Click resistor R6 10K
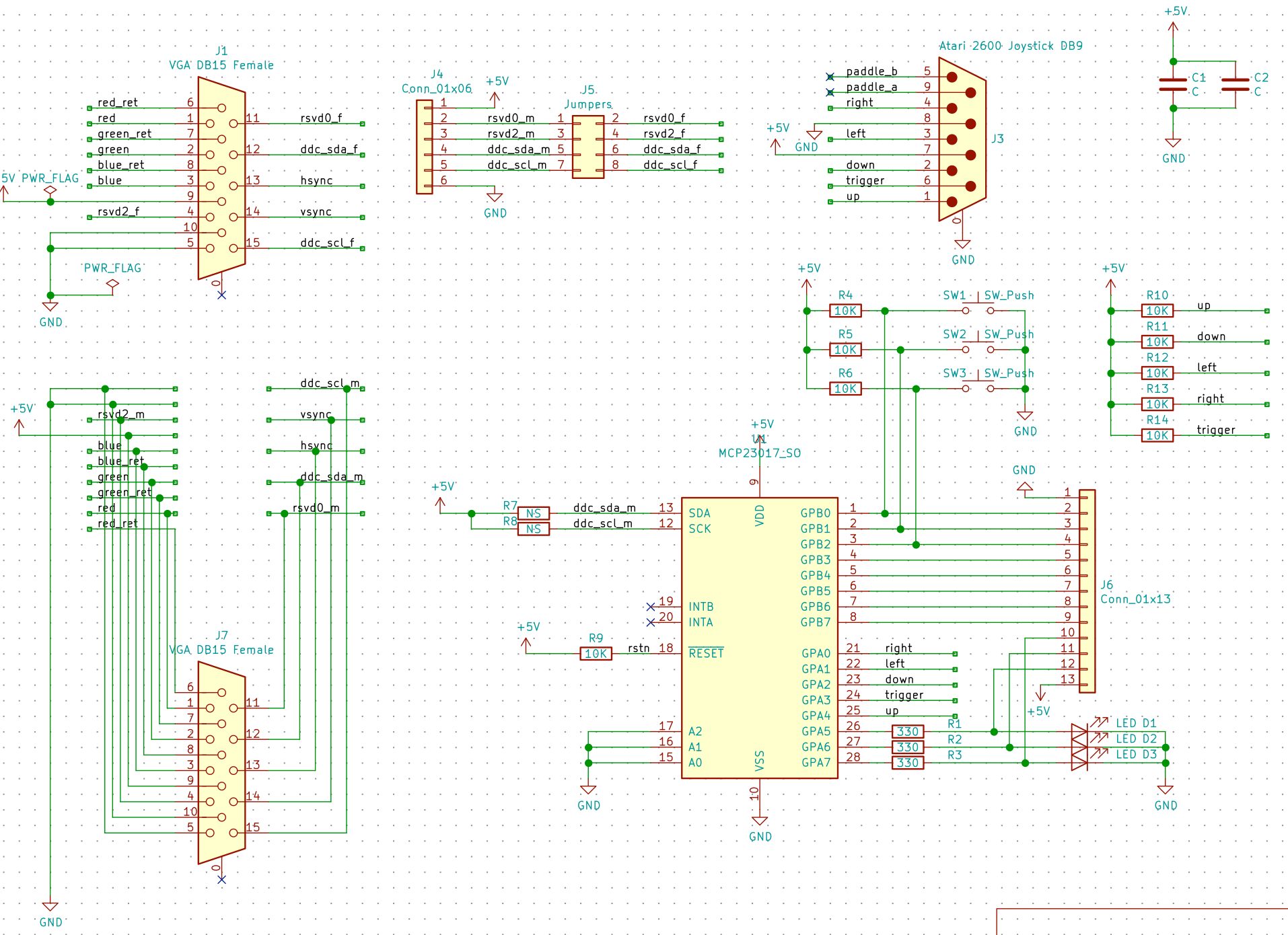Screen dimensions: 1288x935 click(x=845, y=389)
